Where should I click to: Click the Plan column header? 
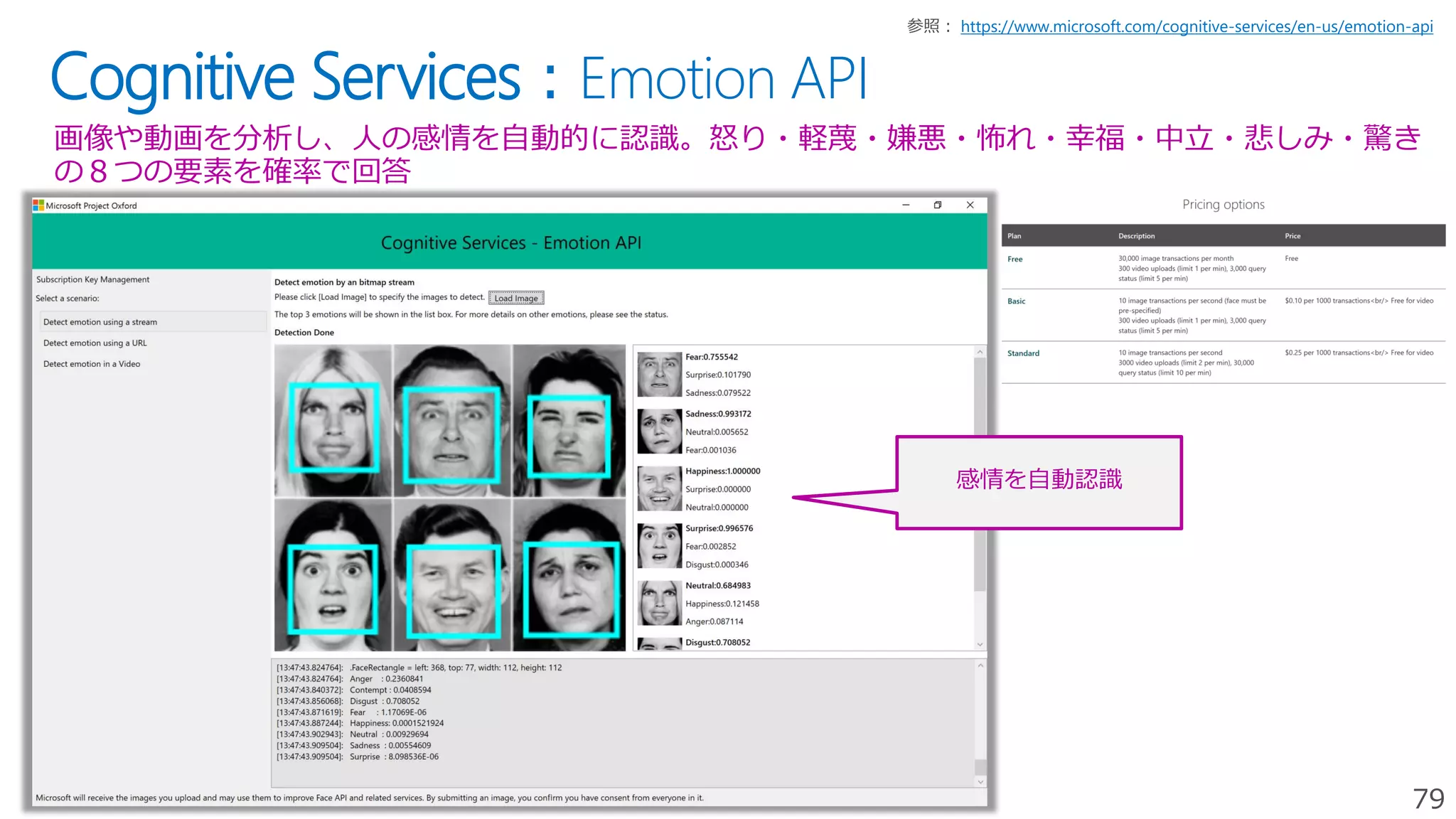[x=1014, y=236]
